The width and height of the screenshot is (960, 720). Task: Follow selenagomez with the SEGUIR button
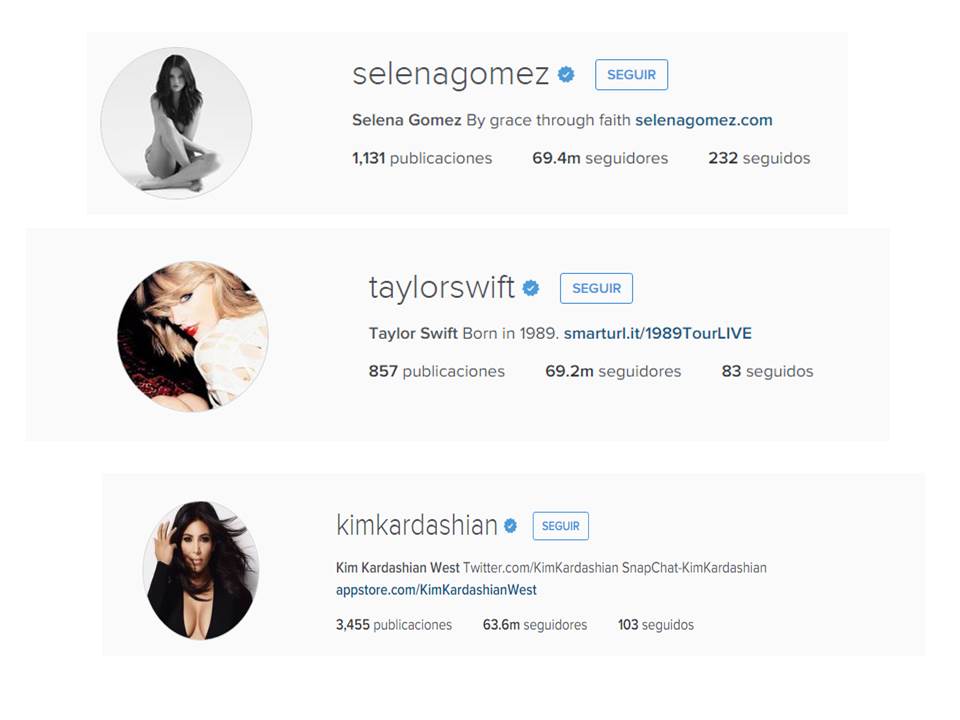click(x=631, y=75)
